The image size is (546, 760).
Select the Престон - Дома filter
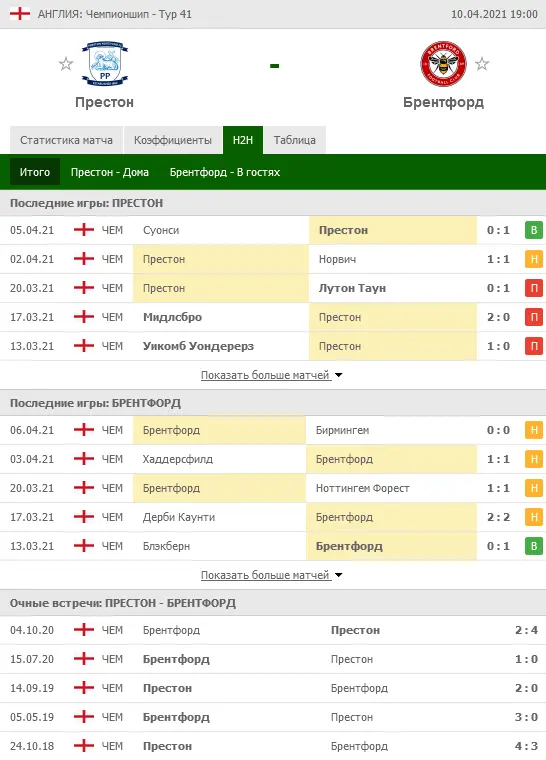coord(110,172)
